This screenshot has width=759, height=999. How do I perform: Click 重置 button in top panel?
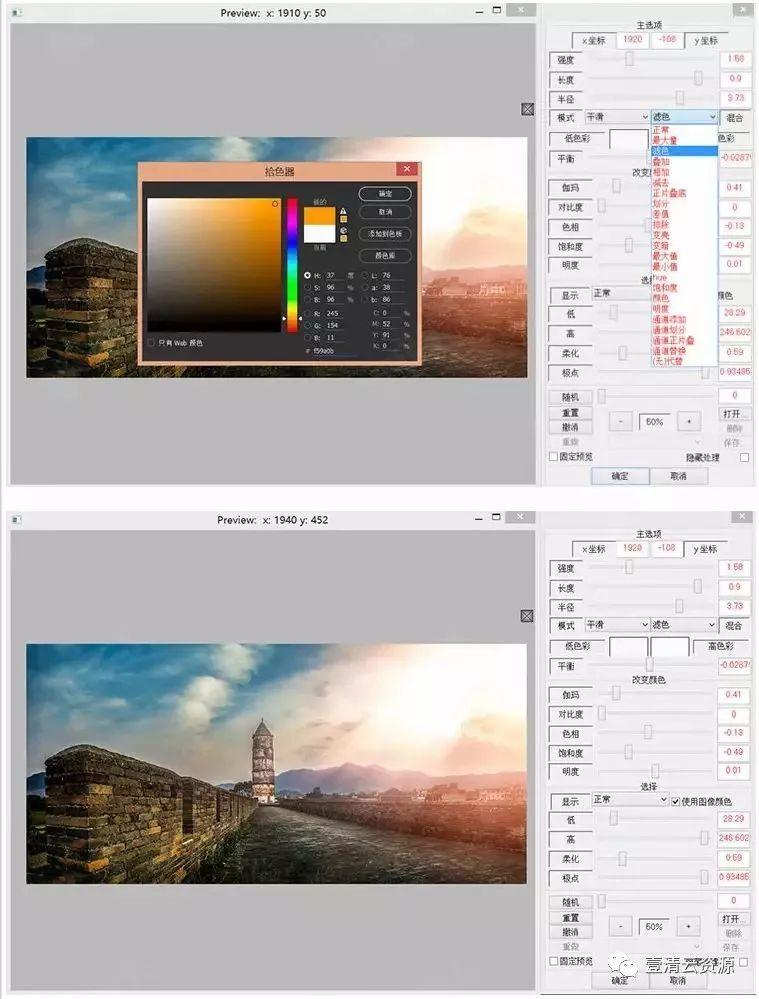pos(570,413)
